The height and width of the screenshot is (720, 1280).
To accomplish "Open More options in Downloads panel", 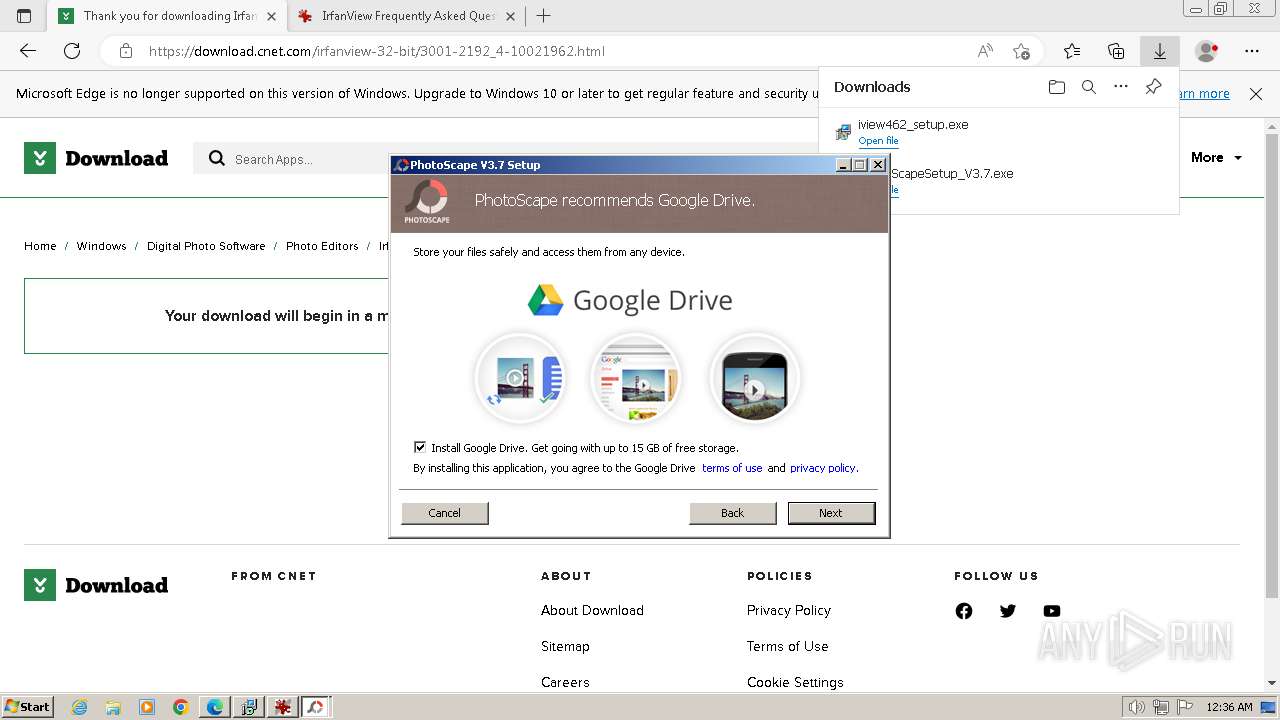I will click(x=1121, y=87).
